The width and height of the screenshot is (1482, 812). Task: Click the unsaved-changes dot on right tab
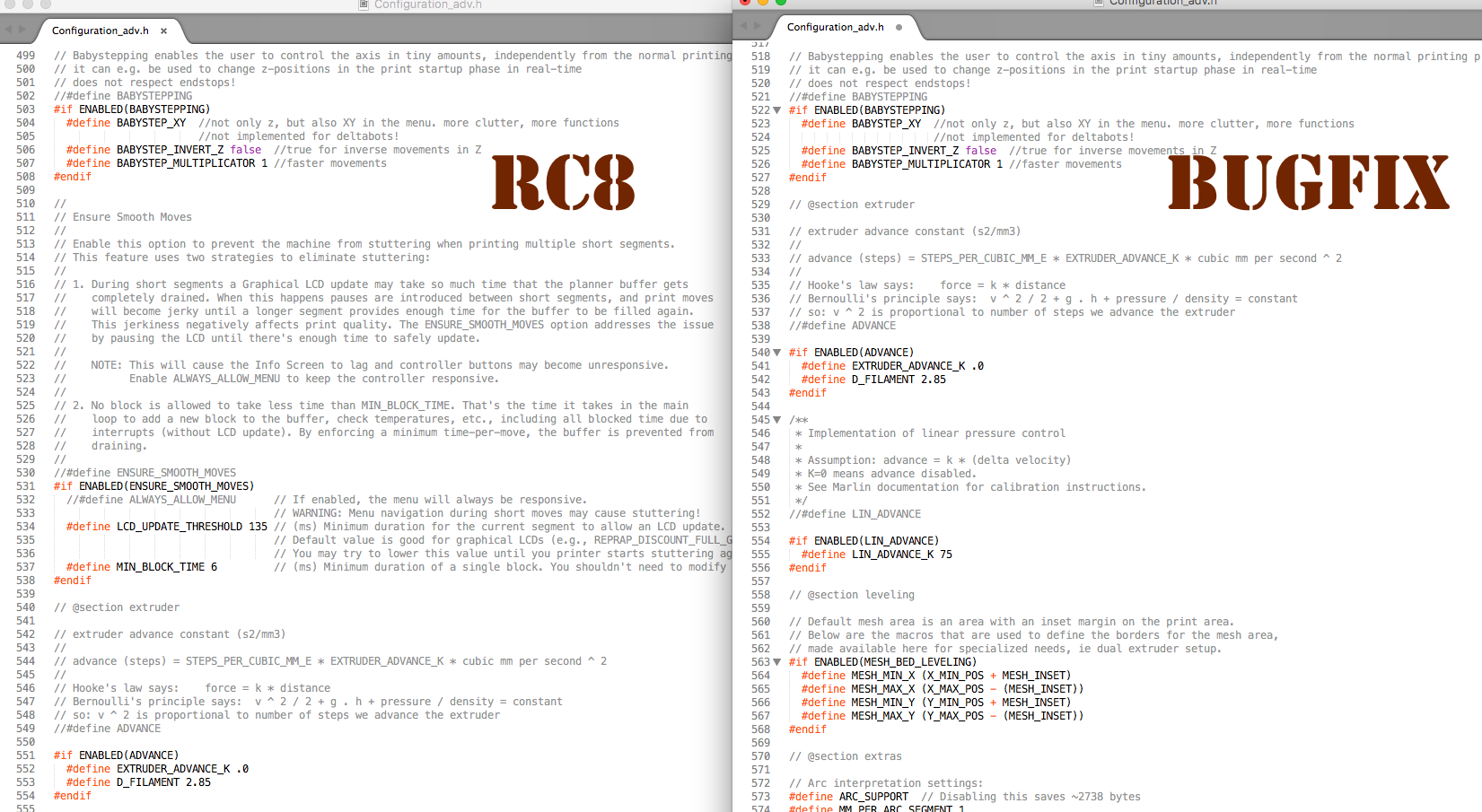click(899, 27)
